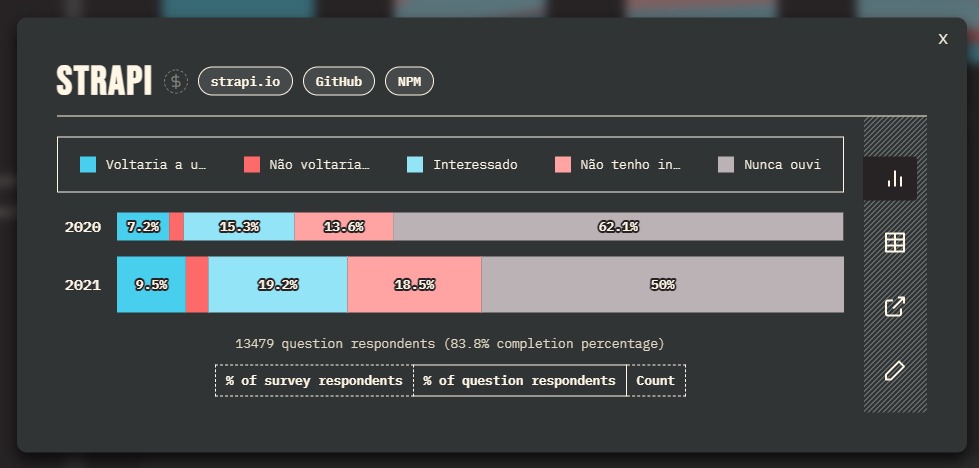Click the 'Interessado' legend label
The width and height of the screenshot is (979, 468).
[475, 165]
